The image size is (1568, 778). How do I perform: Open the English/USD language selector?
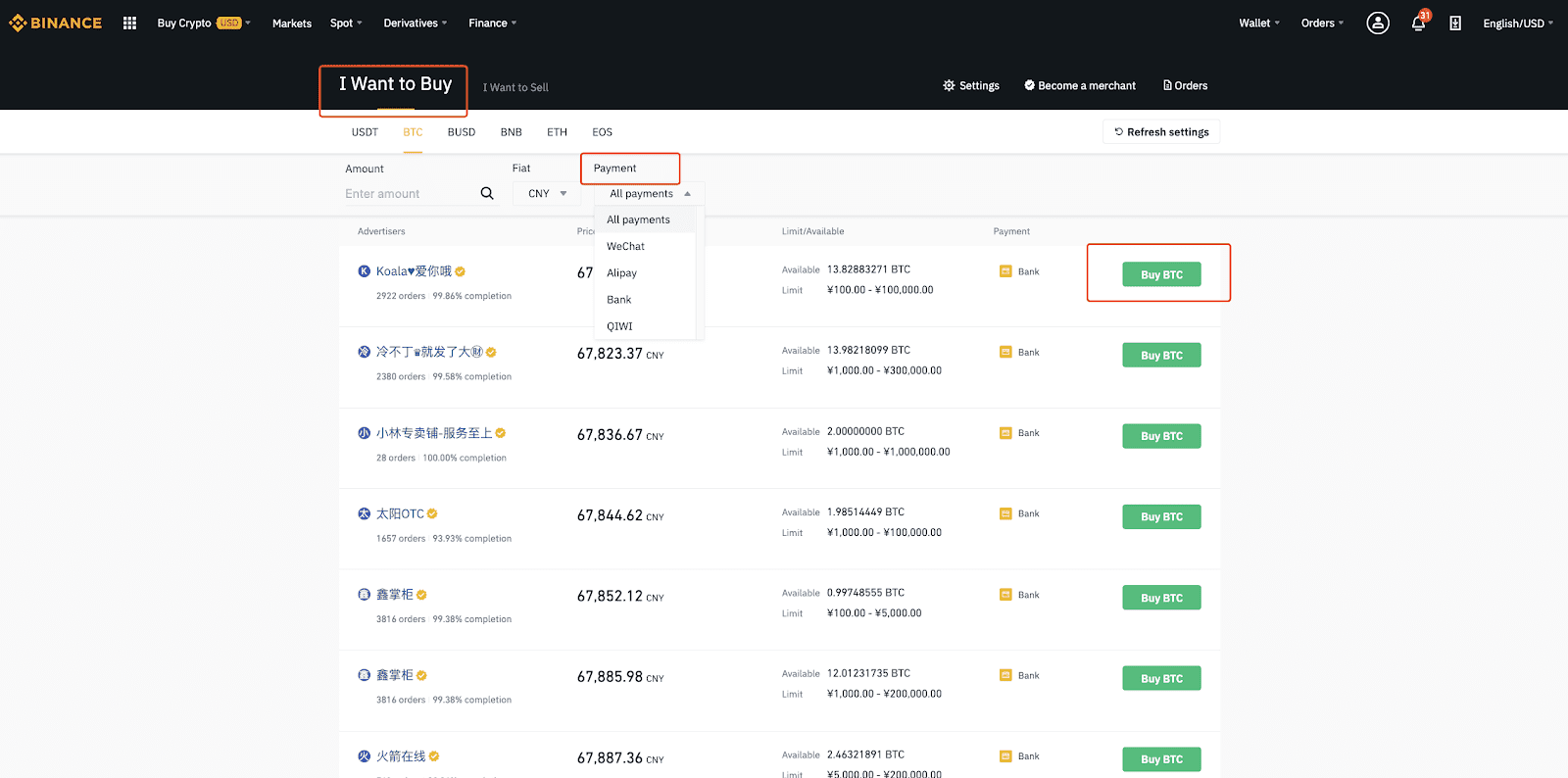(x=1517, y=24)
